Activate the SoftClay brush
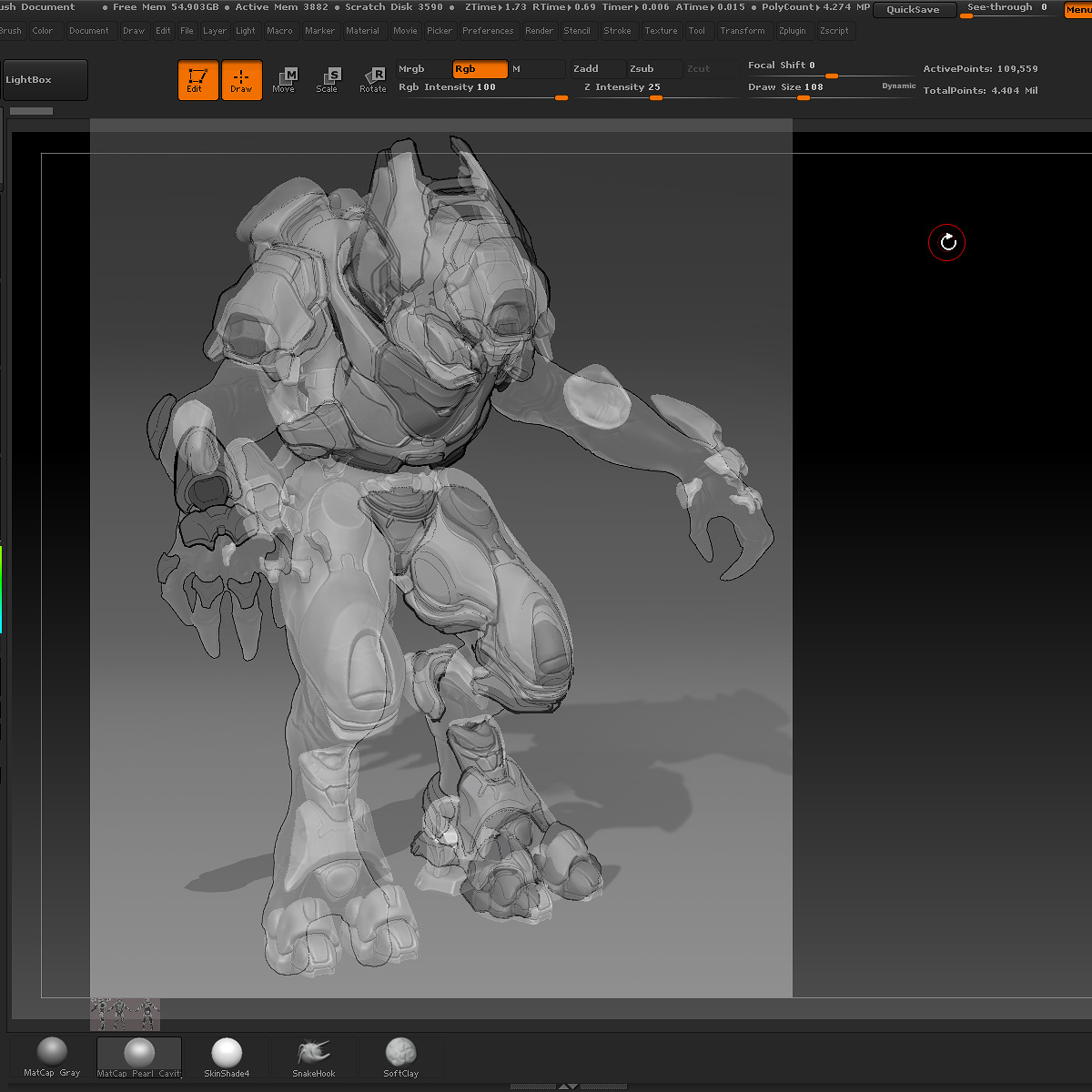Screen dimensions: 1092x1092 (x=400, y=1057)
